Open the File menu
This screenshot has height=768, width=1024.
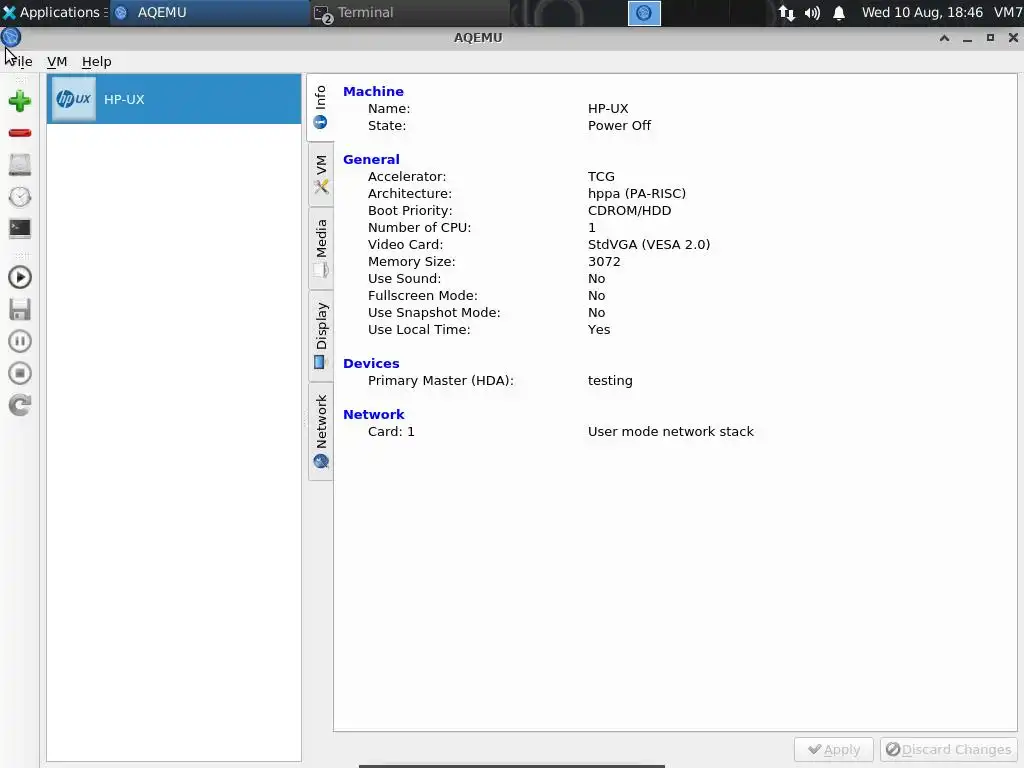[20, 61]
